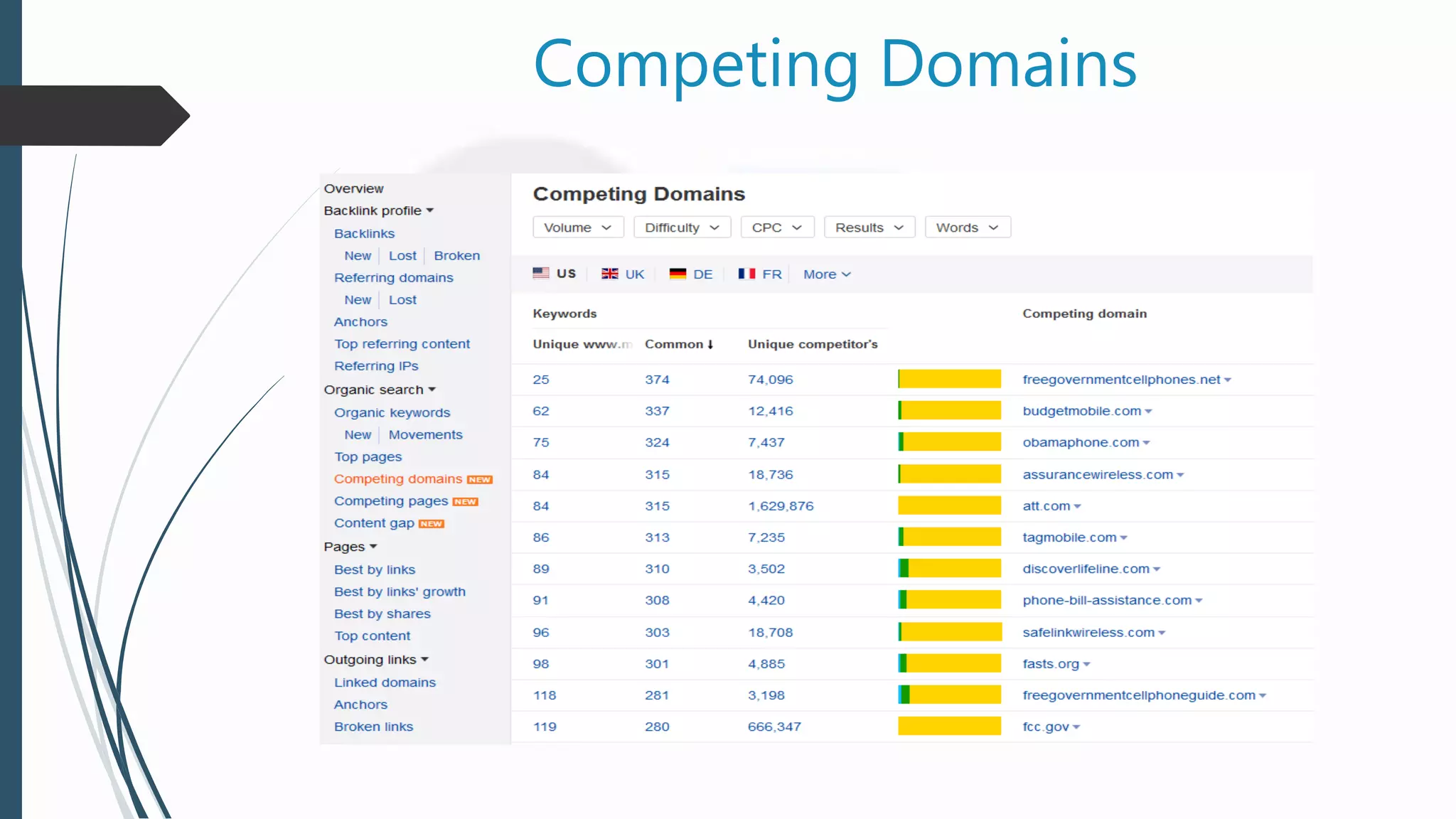Switch to the UK country tab
1456x819 pixels.
click(x=623, y=274)
